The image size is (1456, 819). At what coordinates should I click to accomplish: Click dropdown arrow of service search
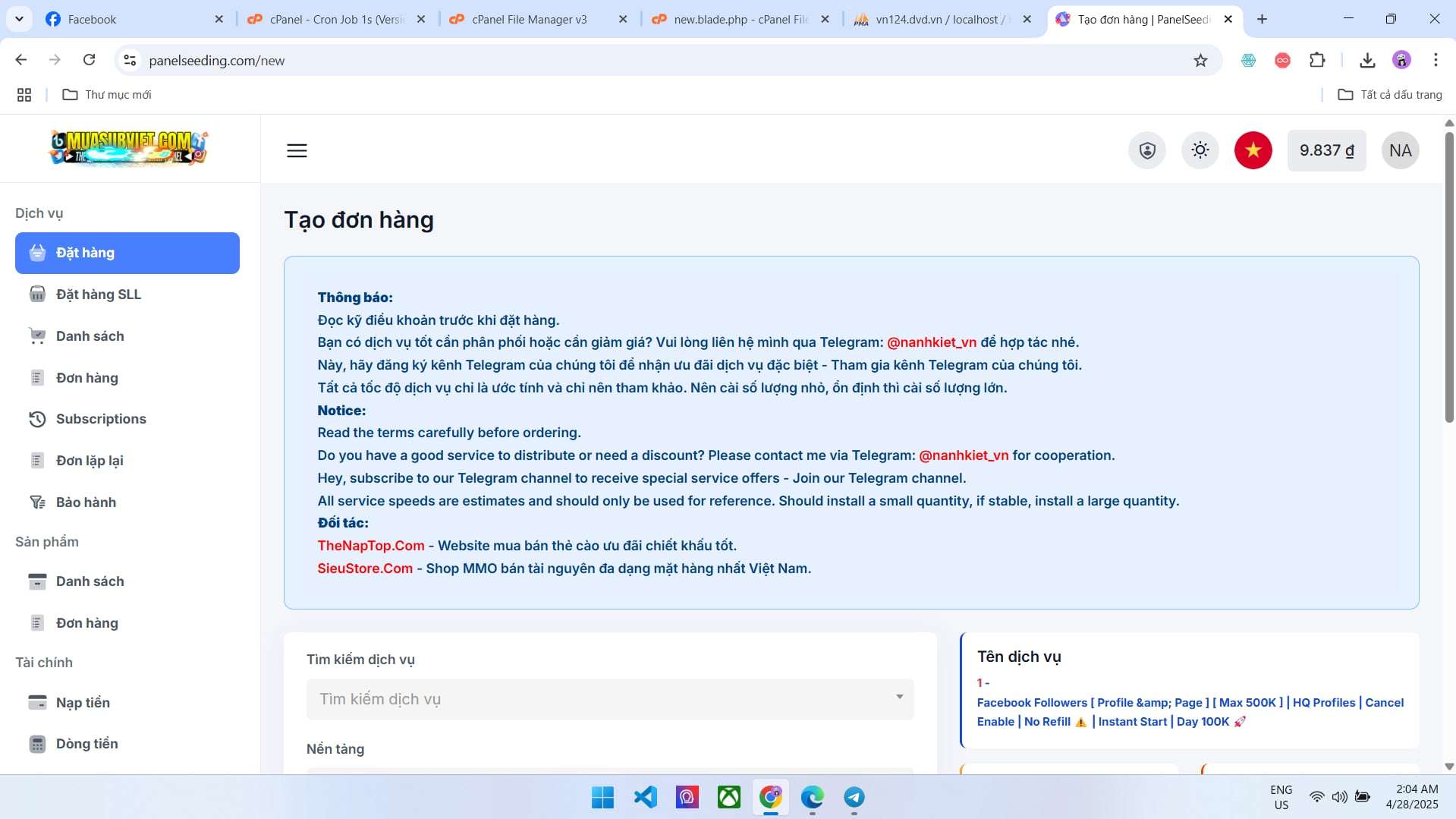click(899, 698)
